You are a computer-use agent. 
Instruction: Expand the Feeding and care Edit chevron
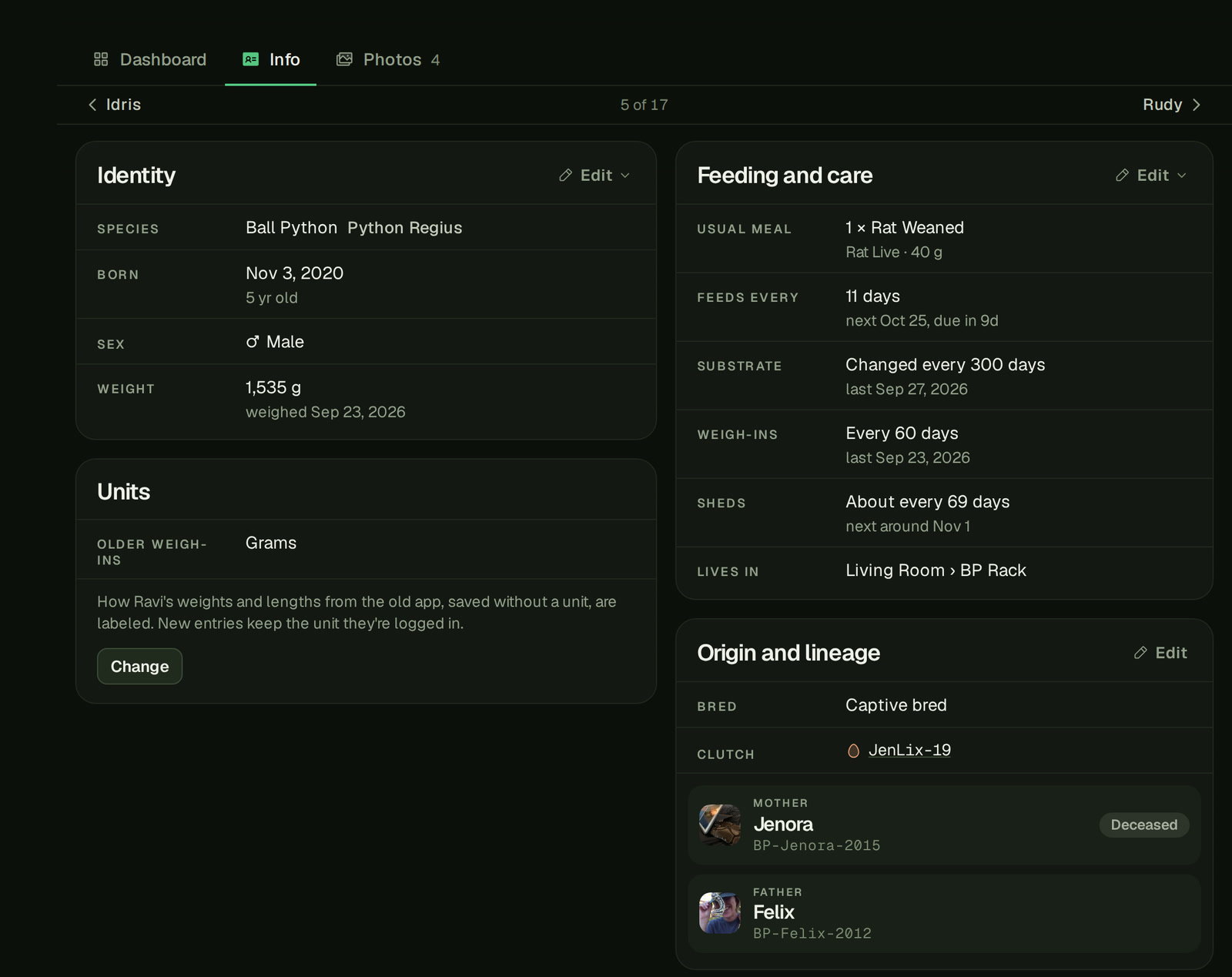point(1182,176)
